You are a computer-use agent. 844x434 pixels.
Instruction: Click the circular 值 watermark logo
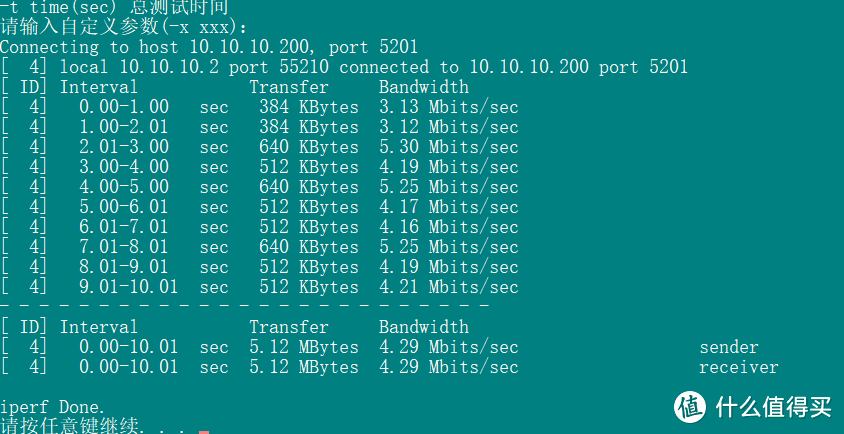(x=690, y=407)
